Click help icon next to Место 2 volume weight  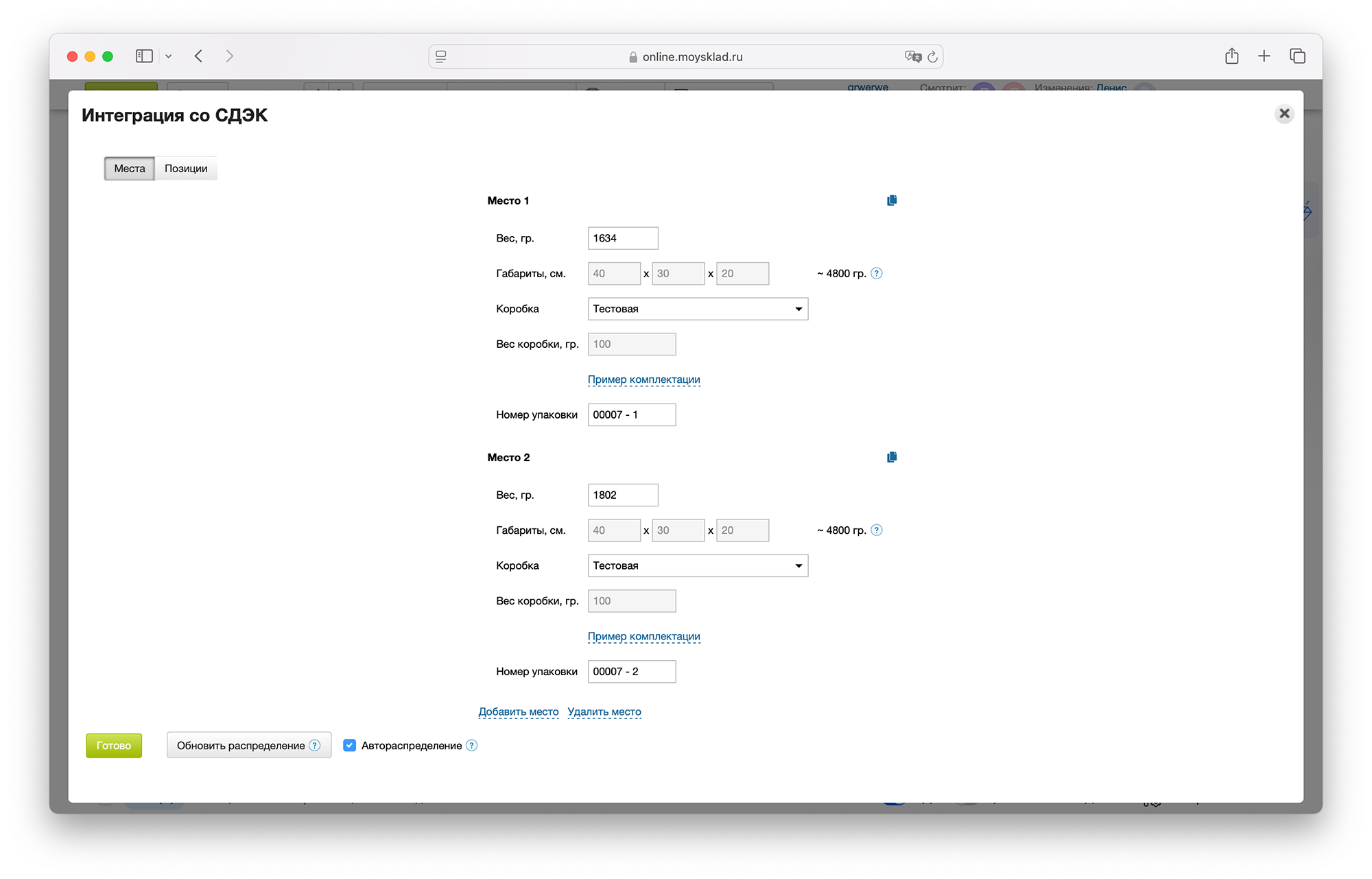[877, 530]
